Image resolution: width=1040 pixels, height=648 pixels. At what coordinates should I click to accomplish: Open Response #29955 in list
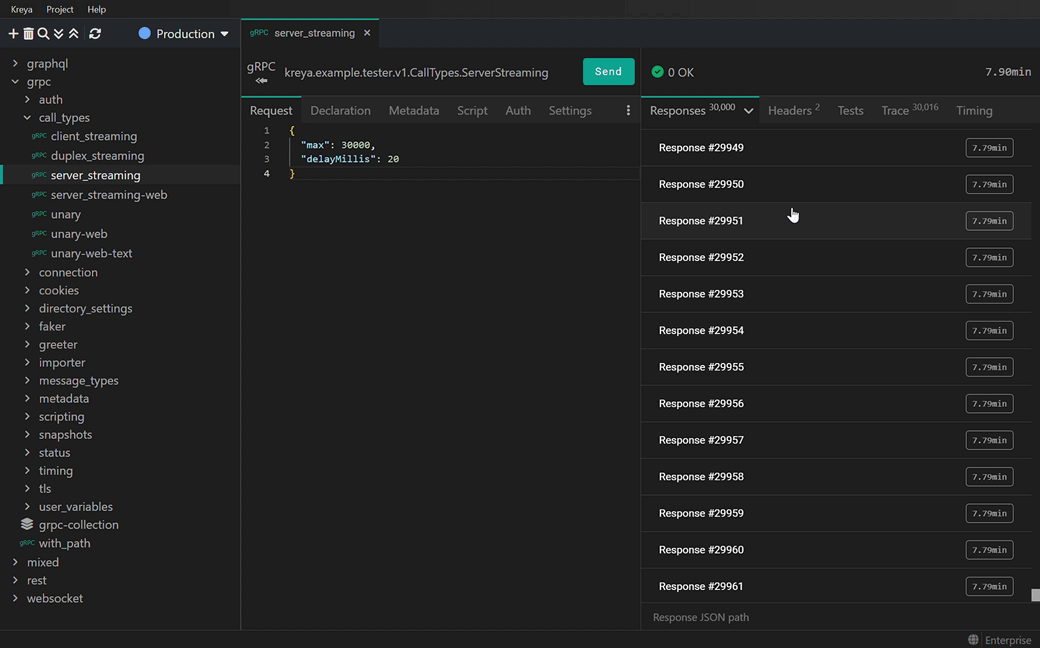coord(701,367)
